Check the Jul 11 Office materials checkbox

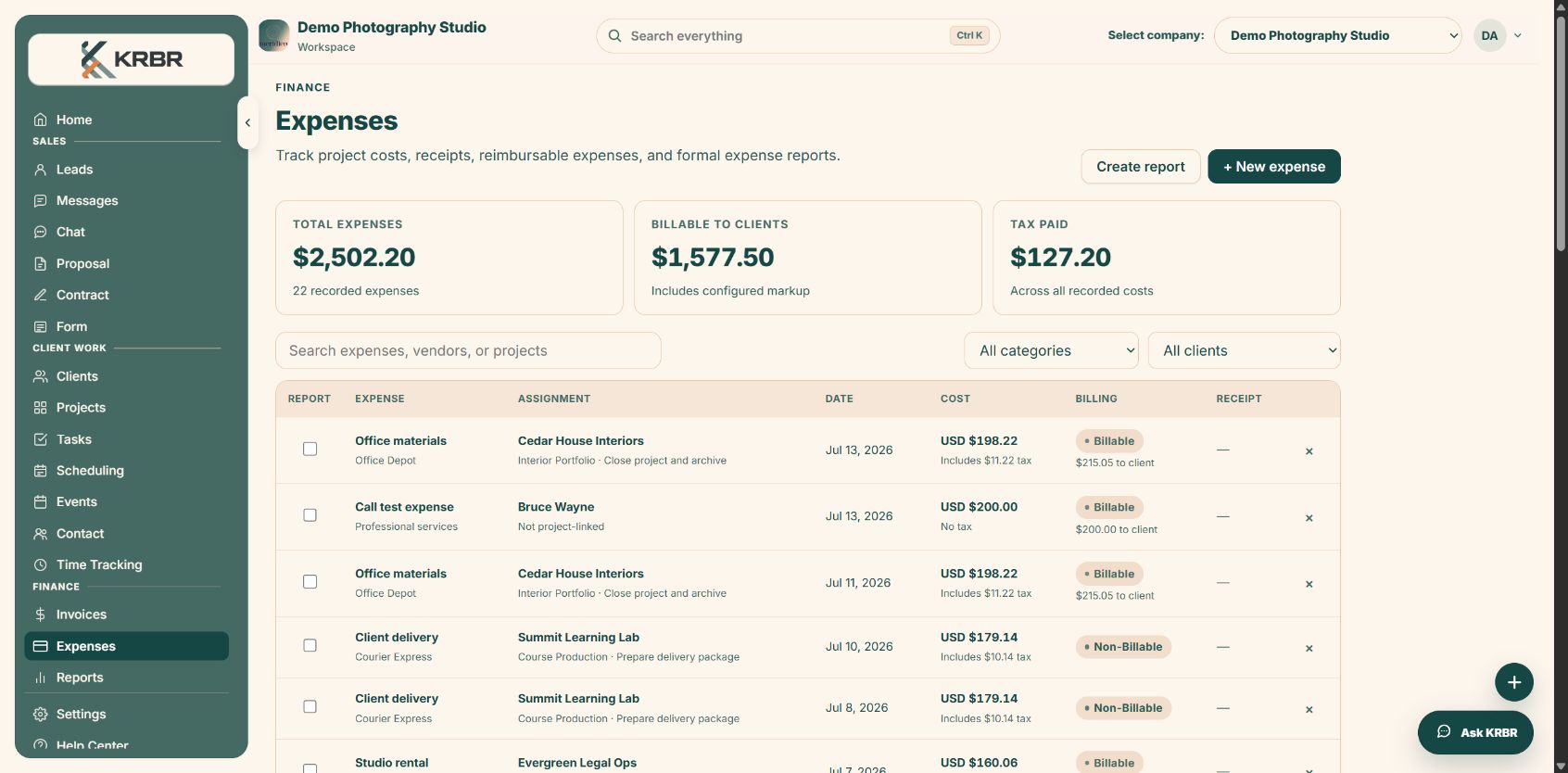[310, 582]
